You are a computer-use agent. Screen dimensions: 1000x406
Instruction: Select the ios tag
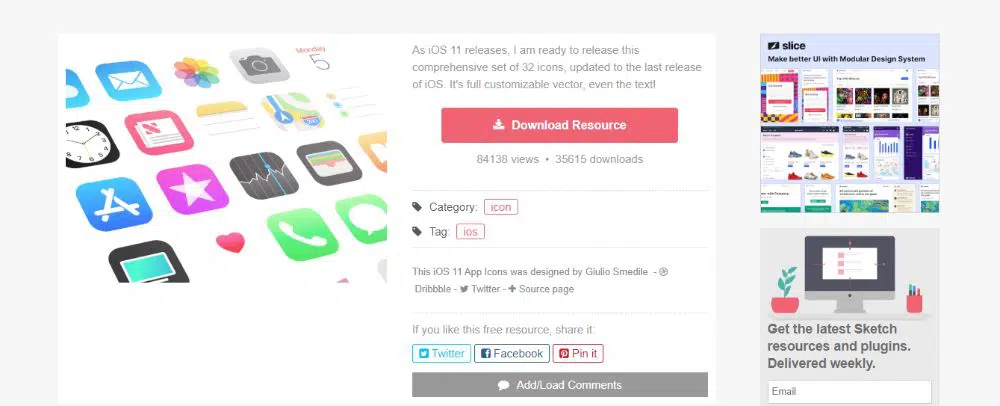(x=470, y=231)
